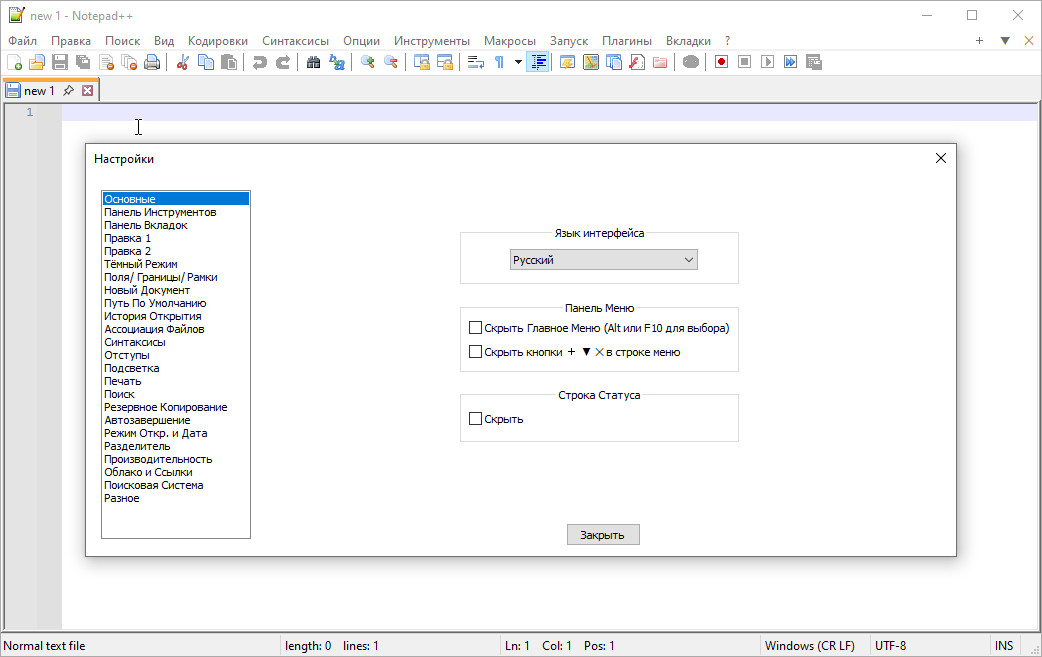Image resolution: width=1042 pixels, height=657 pixels.
Task: Click the Print icon in toolbar
Action: click(x=152, y=62)
